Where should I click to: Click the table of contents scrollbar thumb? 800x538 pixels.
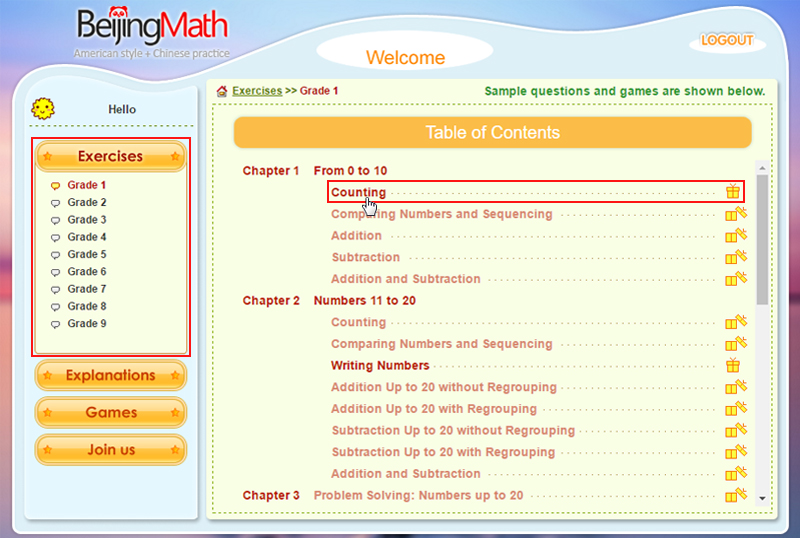pyautogui.click(x=762, y=239)
